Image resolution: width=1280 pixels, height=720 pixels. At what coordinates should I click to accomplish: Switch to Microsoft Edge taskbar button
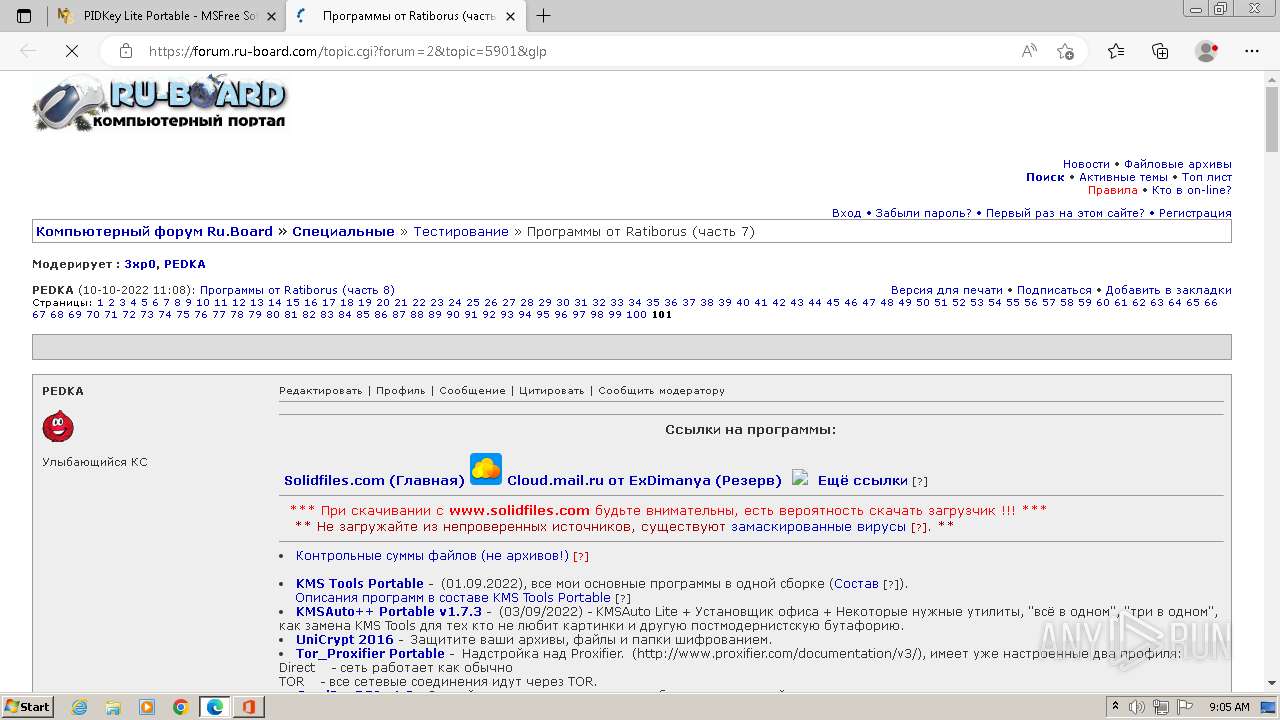click(215, 707)
